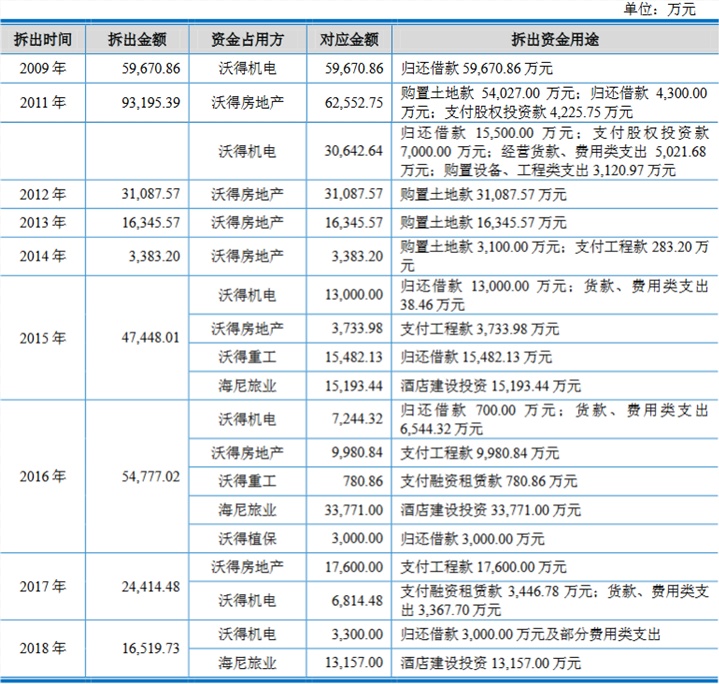The width and height of the screenshot is (719, 684).
Task: Select the 2012 年 cell
Action: click(x=43, y=194)
